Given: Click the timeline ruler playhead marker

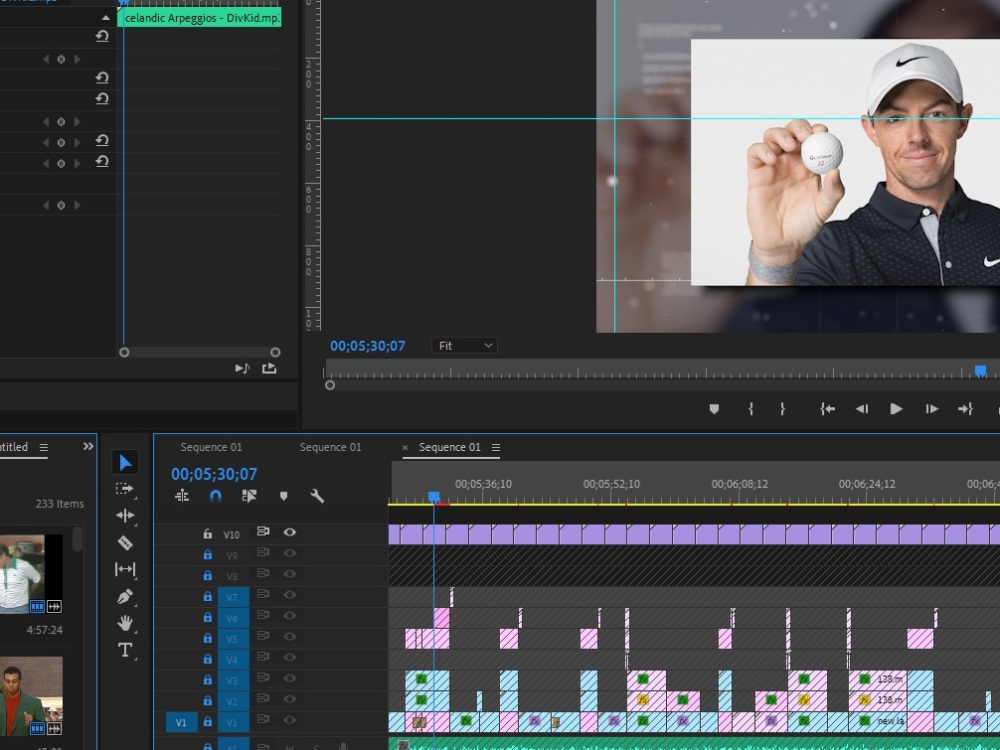Looking at the screenshot, I should point(434,496).
